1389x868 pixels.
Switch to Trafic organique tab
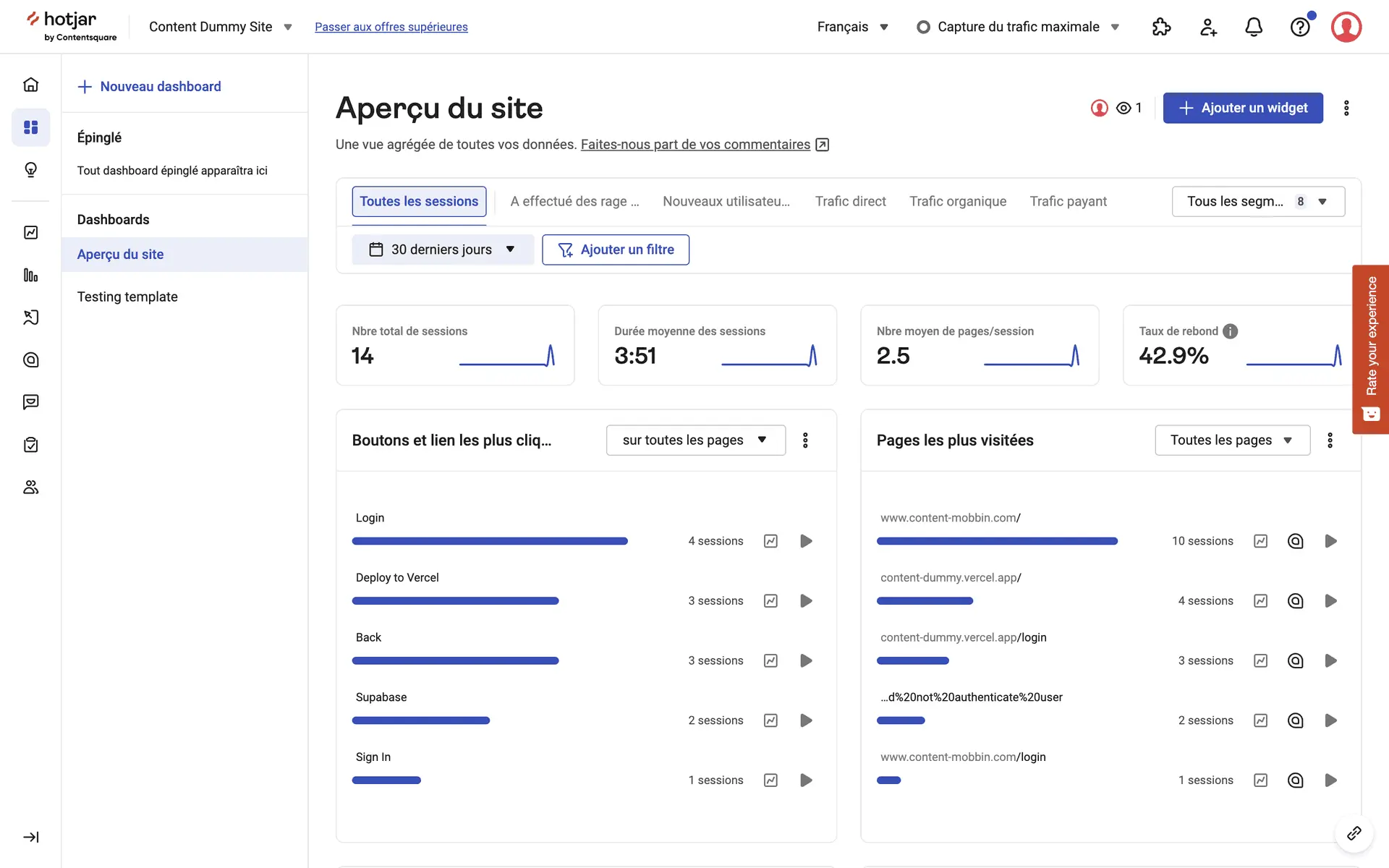pos(957,201)
